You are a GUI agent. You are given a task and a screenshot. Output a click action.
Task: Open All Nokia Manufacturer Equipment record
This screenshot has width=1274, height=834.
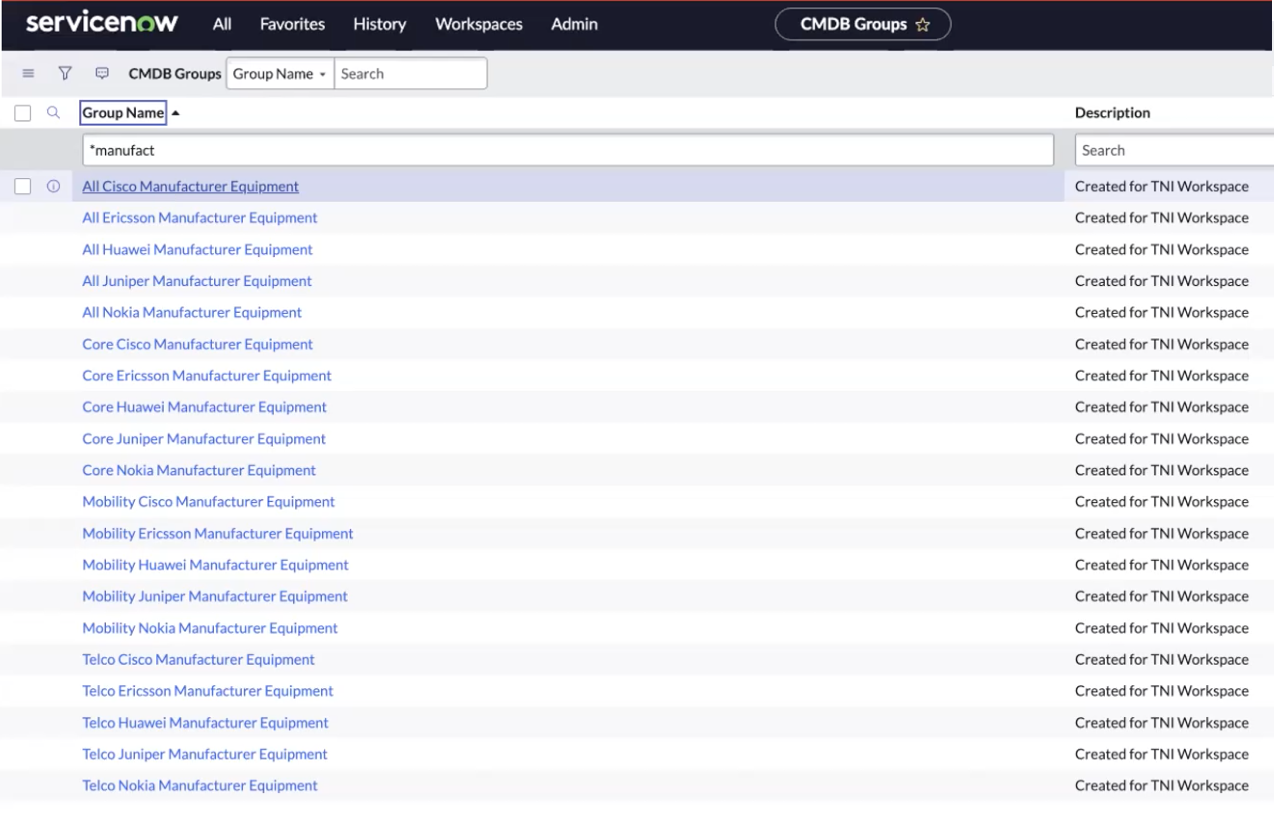[192, 312]
